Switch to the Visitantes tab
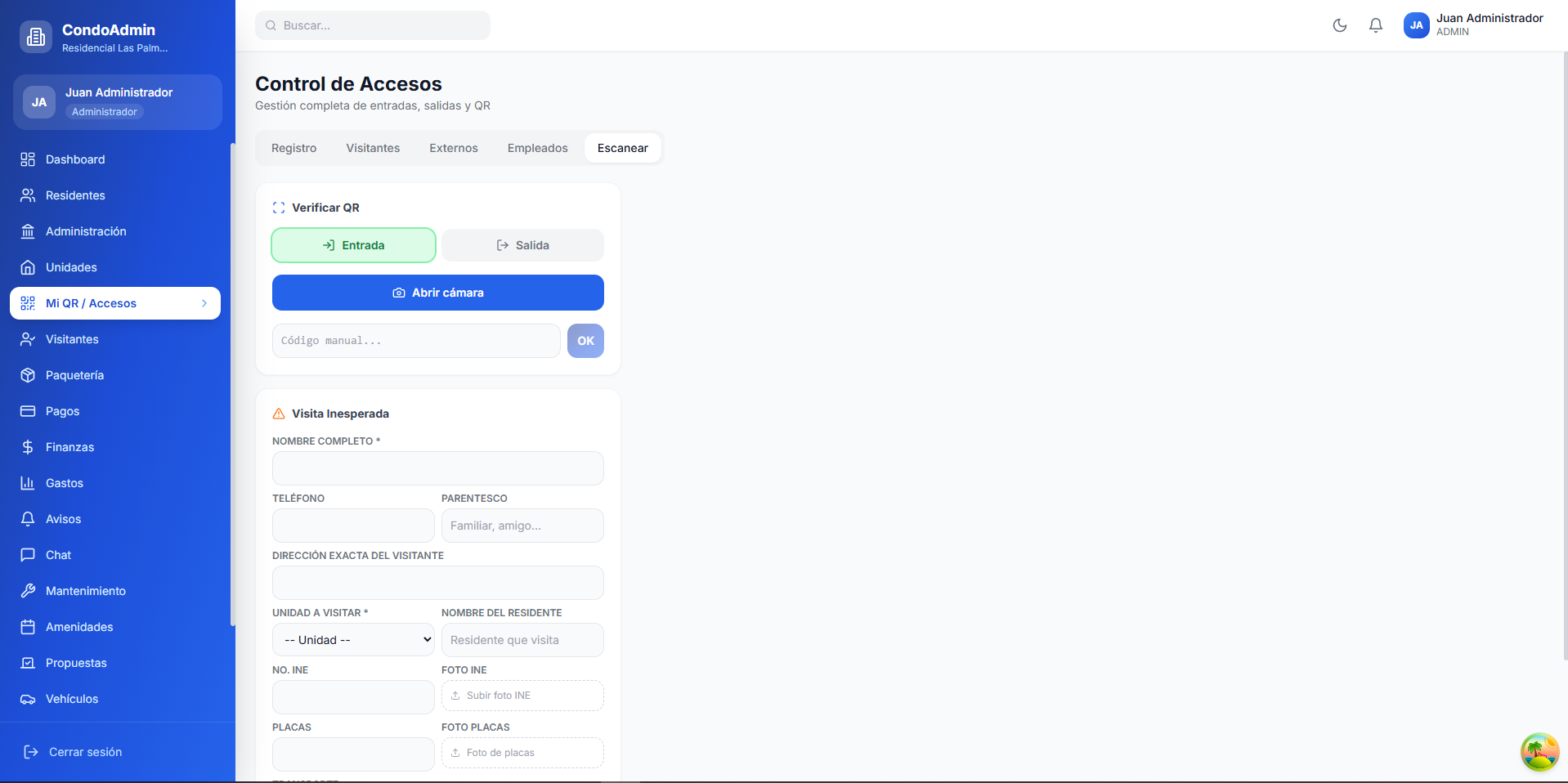Viewport: 1568px width, 783px height. 373,148
